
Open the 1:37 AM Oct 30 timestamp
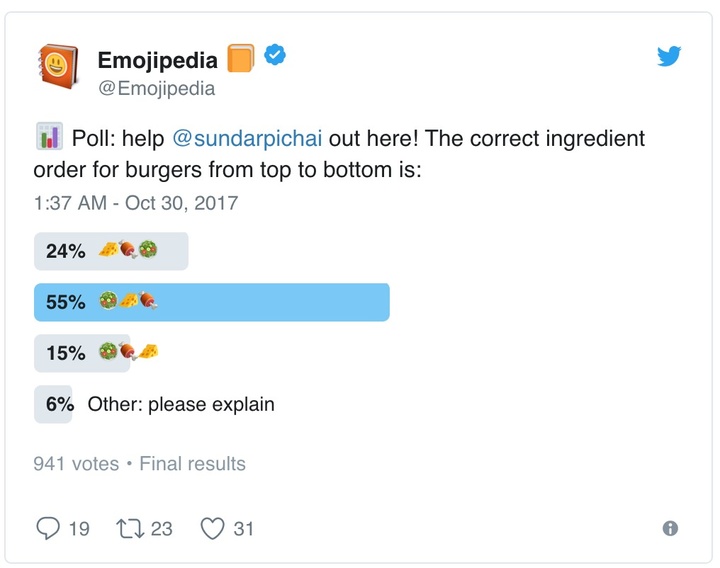[136, 203]
